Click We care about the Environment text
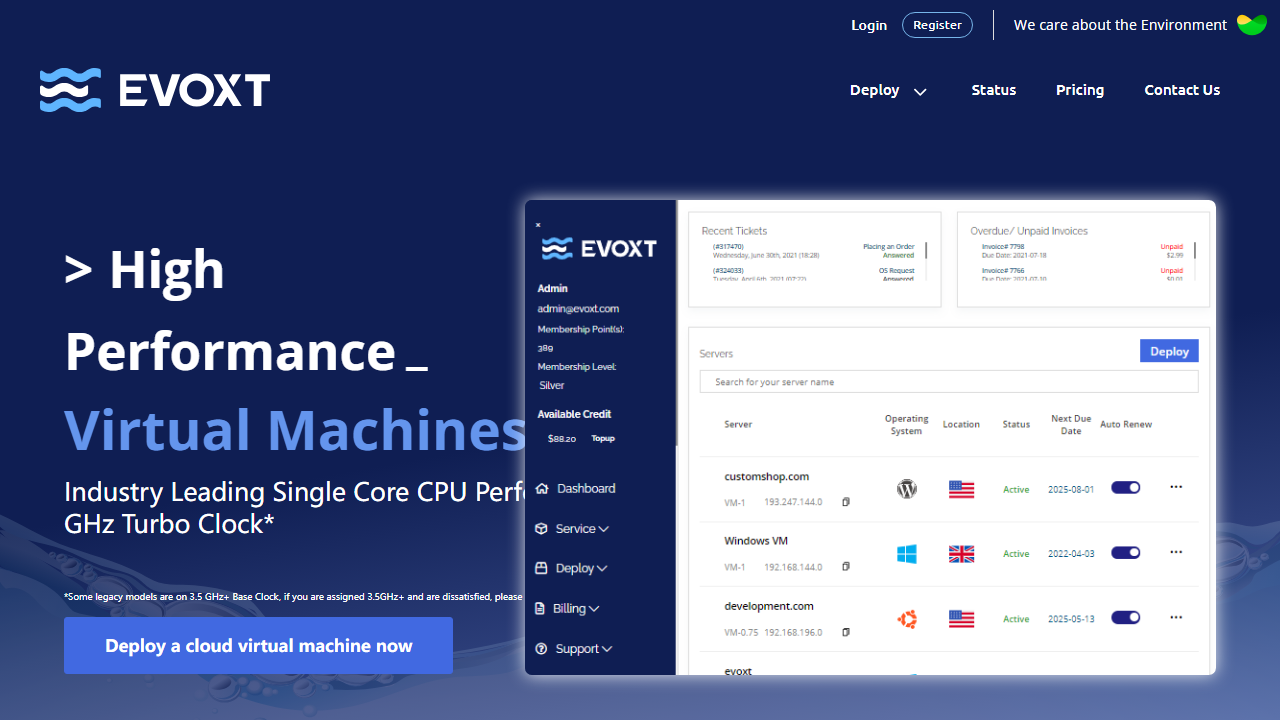 1120,25
